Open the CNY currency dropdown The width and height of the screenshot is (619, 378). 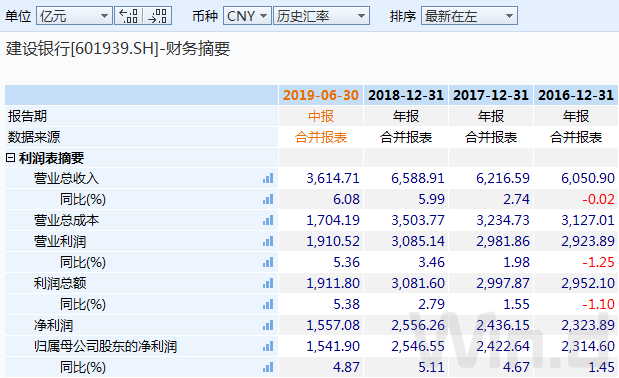[247, 16]
